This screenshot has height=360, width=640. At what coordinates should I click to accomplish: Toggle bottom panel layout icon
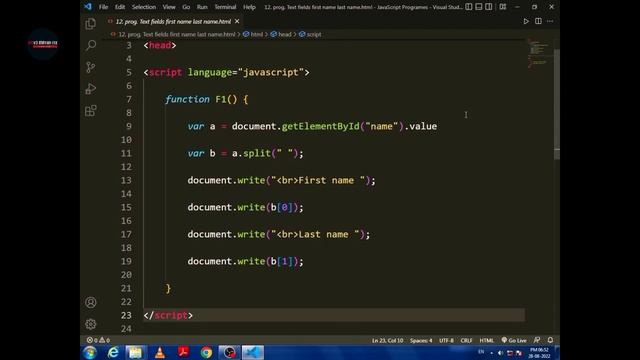click(479, 7)
